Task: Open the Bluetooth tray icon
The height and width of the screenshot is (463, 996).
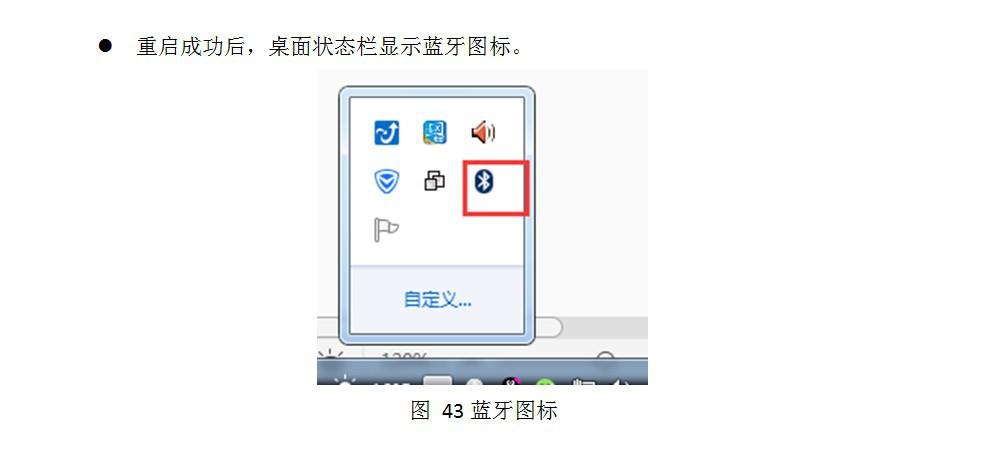Action: (x=485, y=182)
